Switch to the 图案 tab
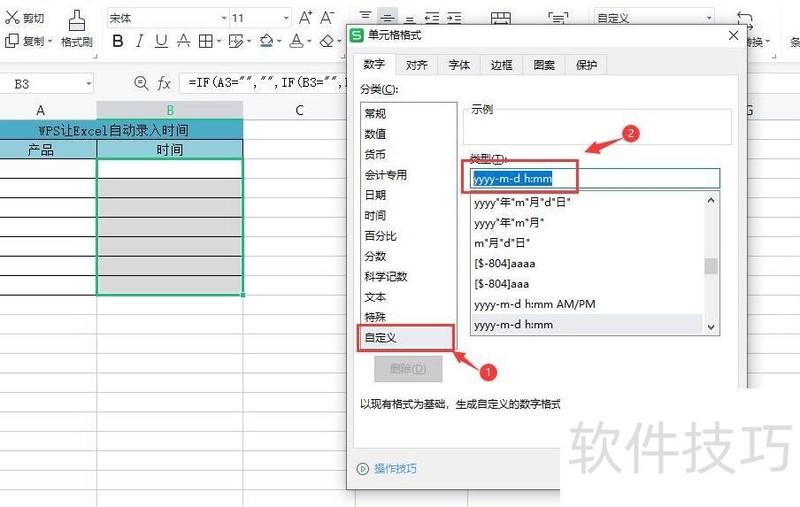Screen dimensions: 800x507 [544, 65]
